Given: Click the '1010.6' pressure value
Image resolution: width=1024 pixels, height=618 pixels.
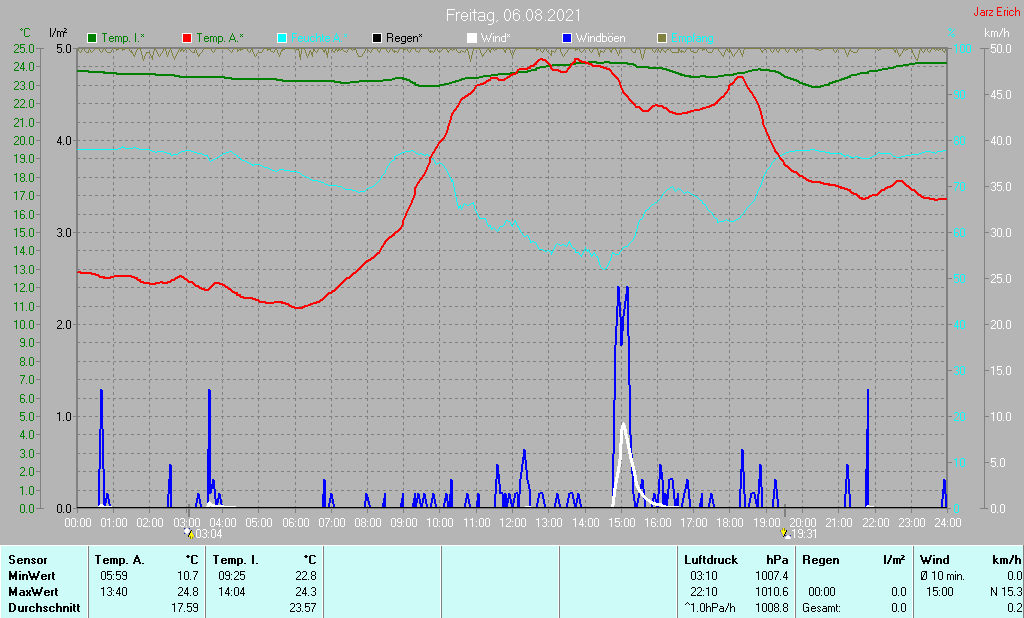Looking at the screenshot, I should tap(772, 592).
